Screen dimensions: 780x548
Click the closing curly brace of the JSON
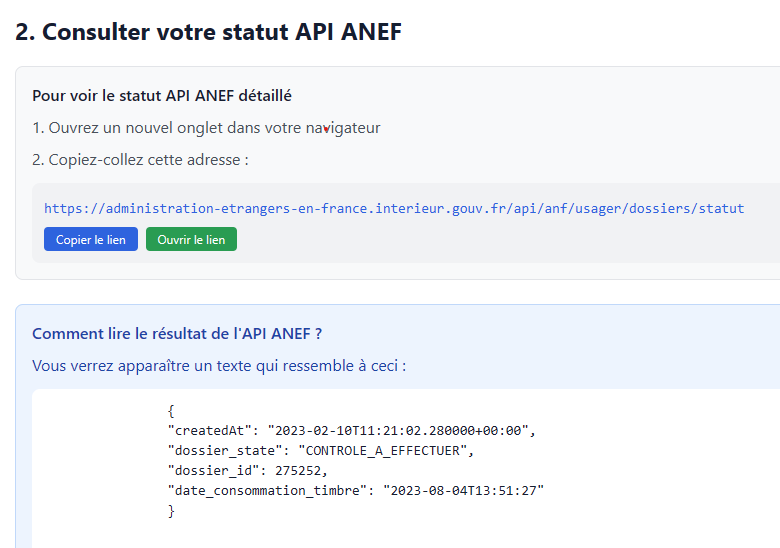click(x=172, y=511)
